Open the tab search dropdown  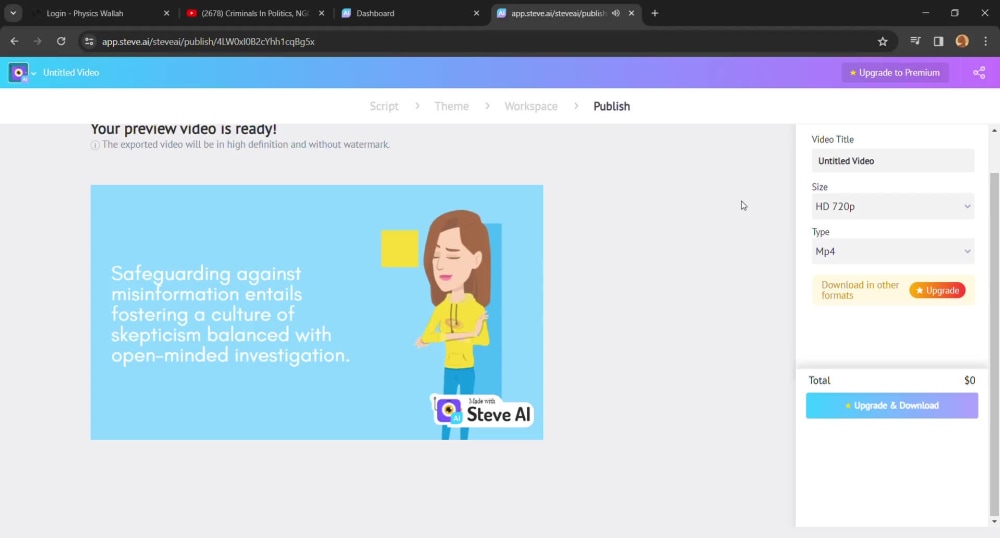click(x=13, y=13)
